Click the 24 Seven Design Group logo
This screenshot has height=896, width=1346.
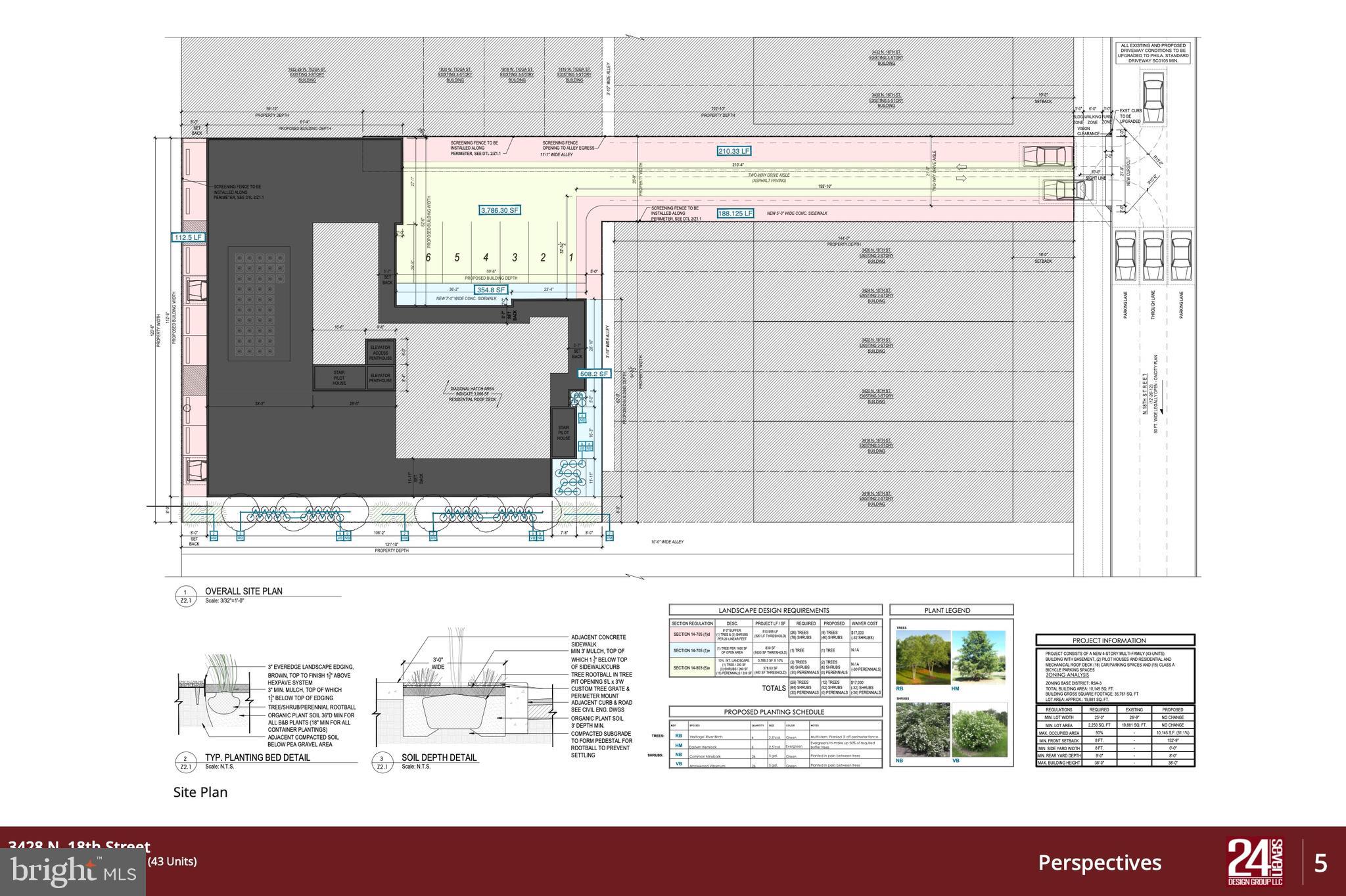coord(1256,861)
